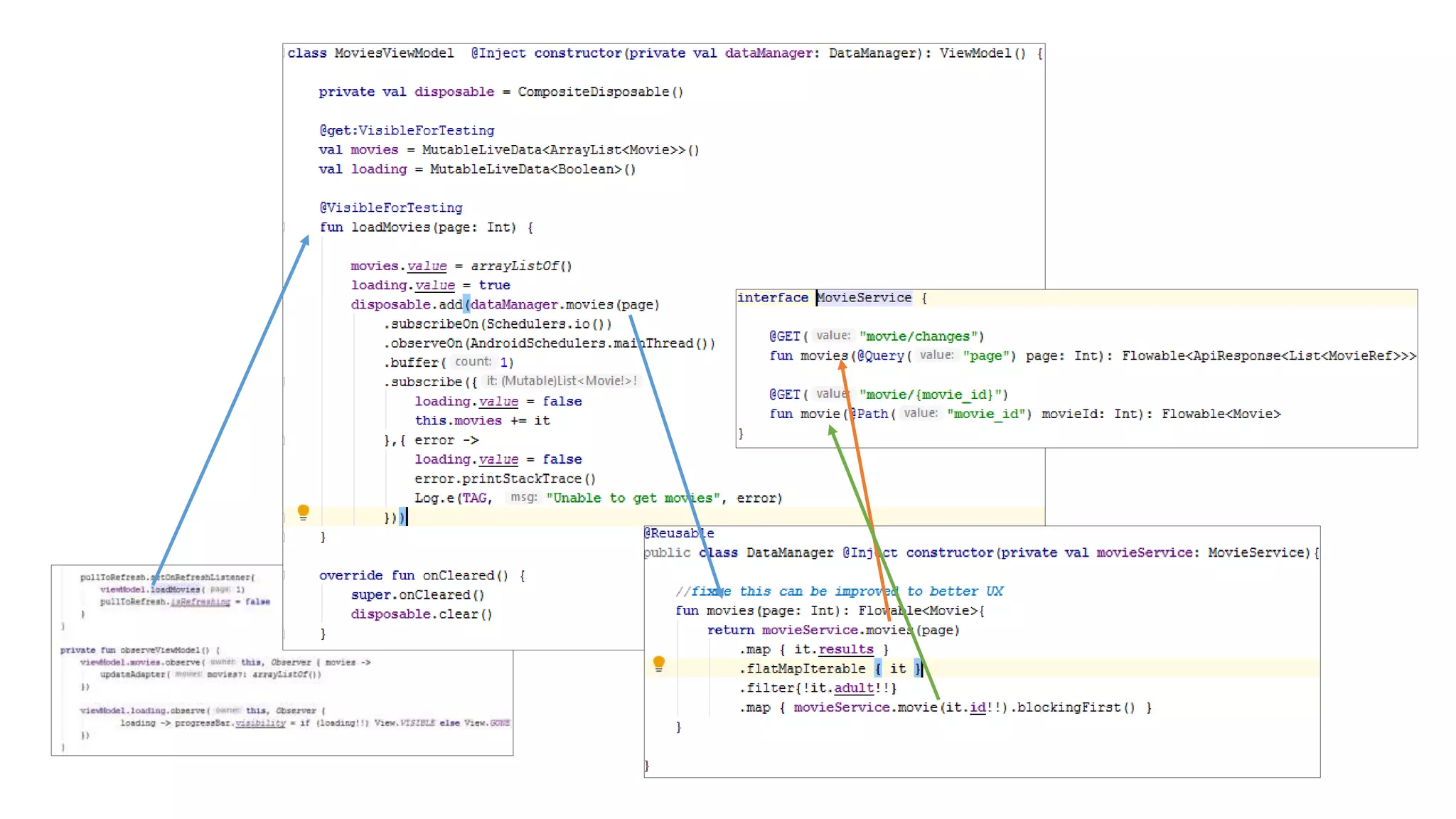The height and width of the screenshot is (819, 1456).
Task: Click the lightbulb beside the flatMapIterable line
Action: pos(659,663)
